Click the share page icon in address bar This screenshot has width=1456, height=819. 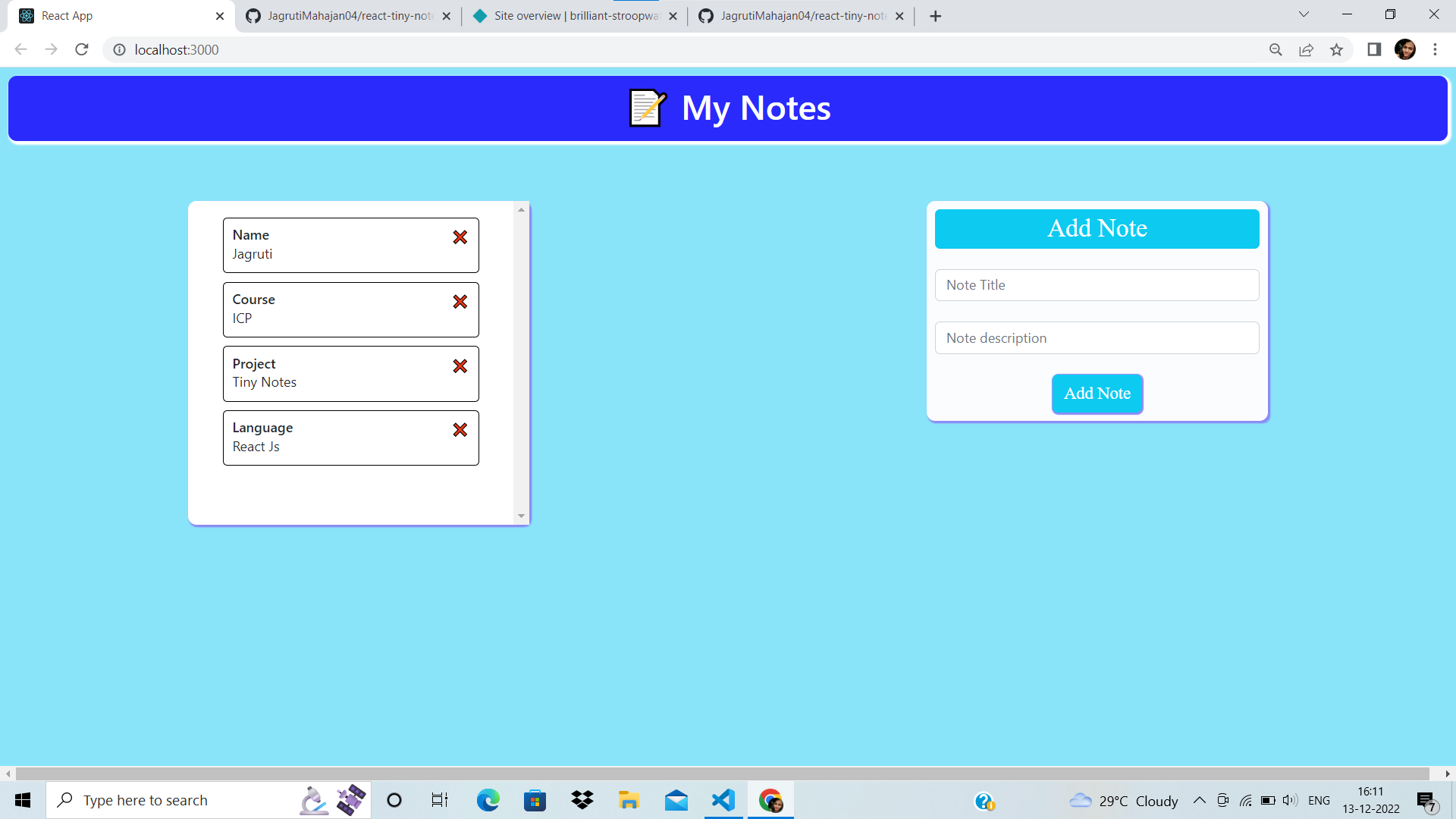1306,50
